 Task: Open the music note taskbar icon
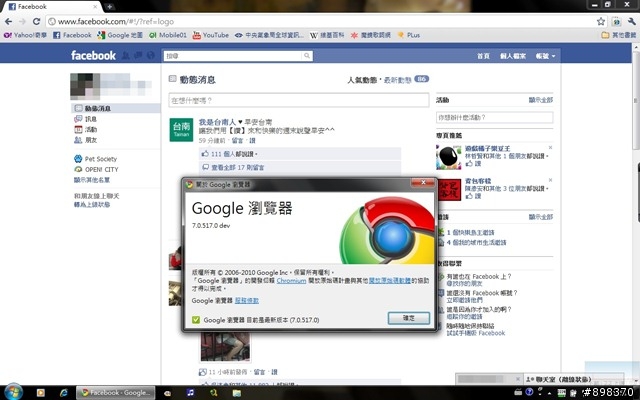point(190,393)
